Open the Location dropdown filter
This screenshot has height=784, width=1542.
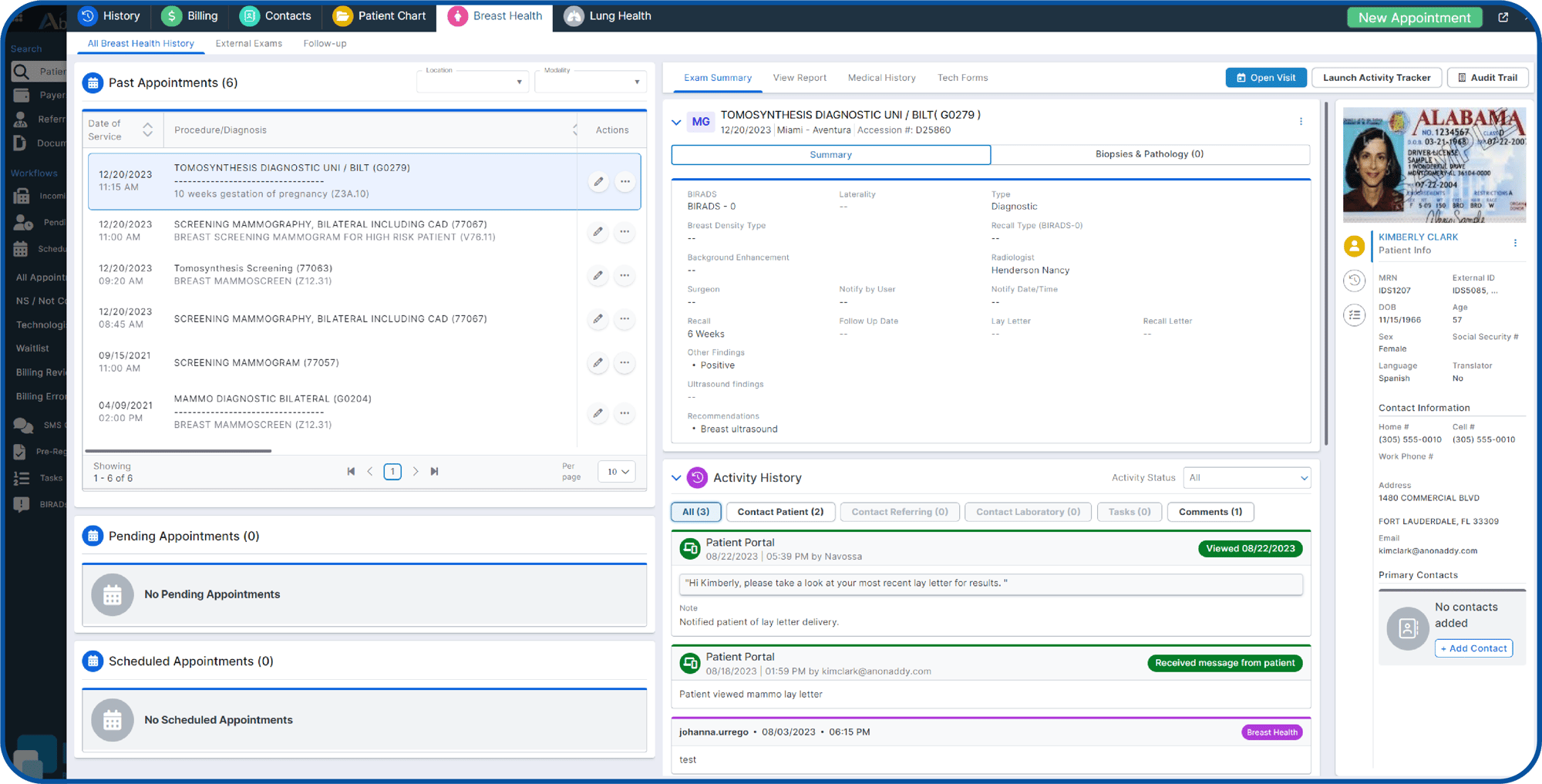coord(473,82)
